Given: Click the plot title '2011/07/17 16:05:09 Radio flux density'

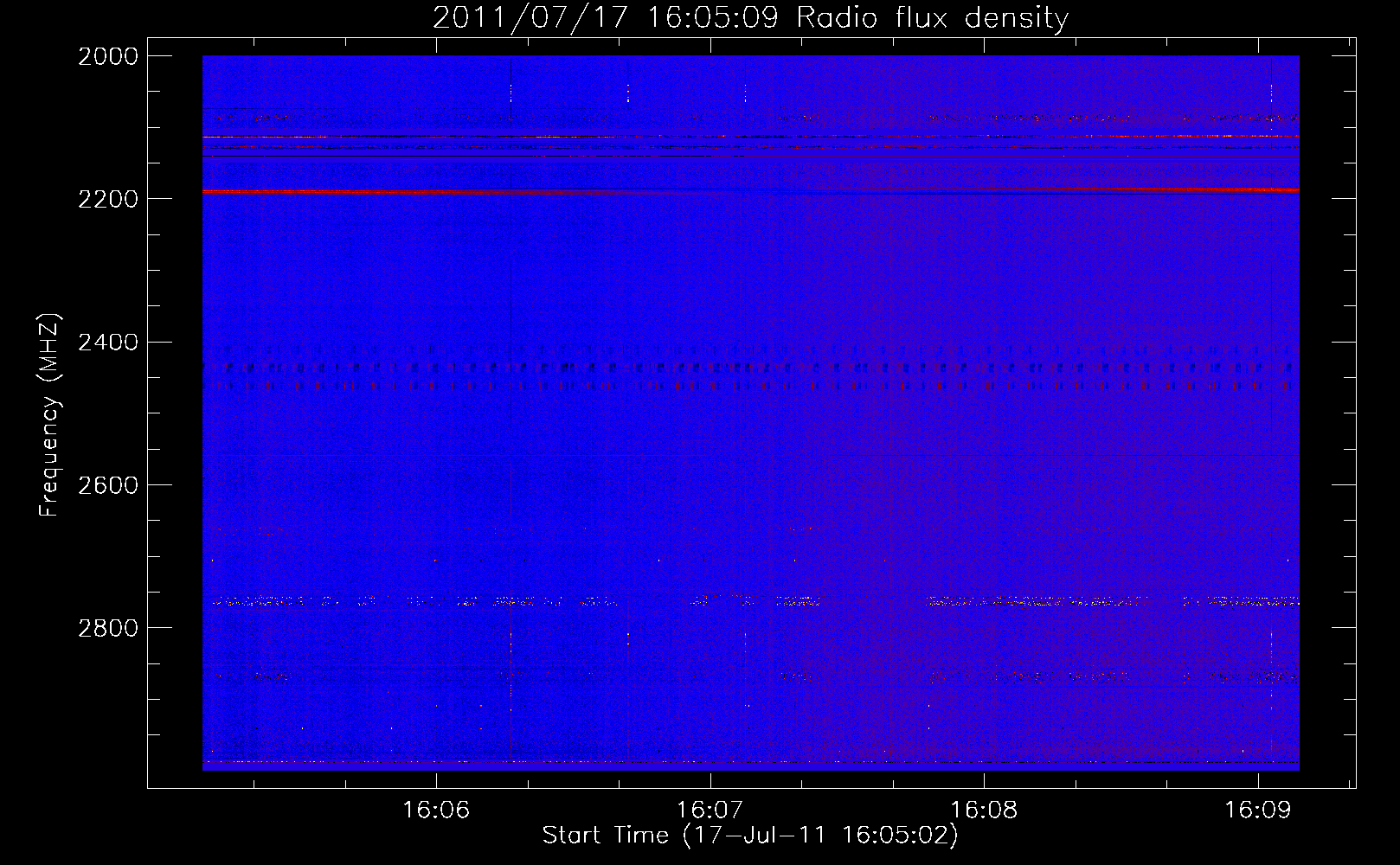Looking at the screenshot, I should 750,18.
